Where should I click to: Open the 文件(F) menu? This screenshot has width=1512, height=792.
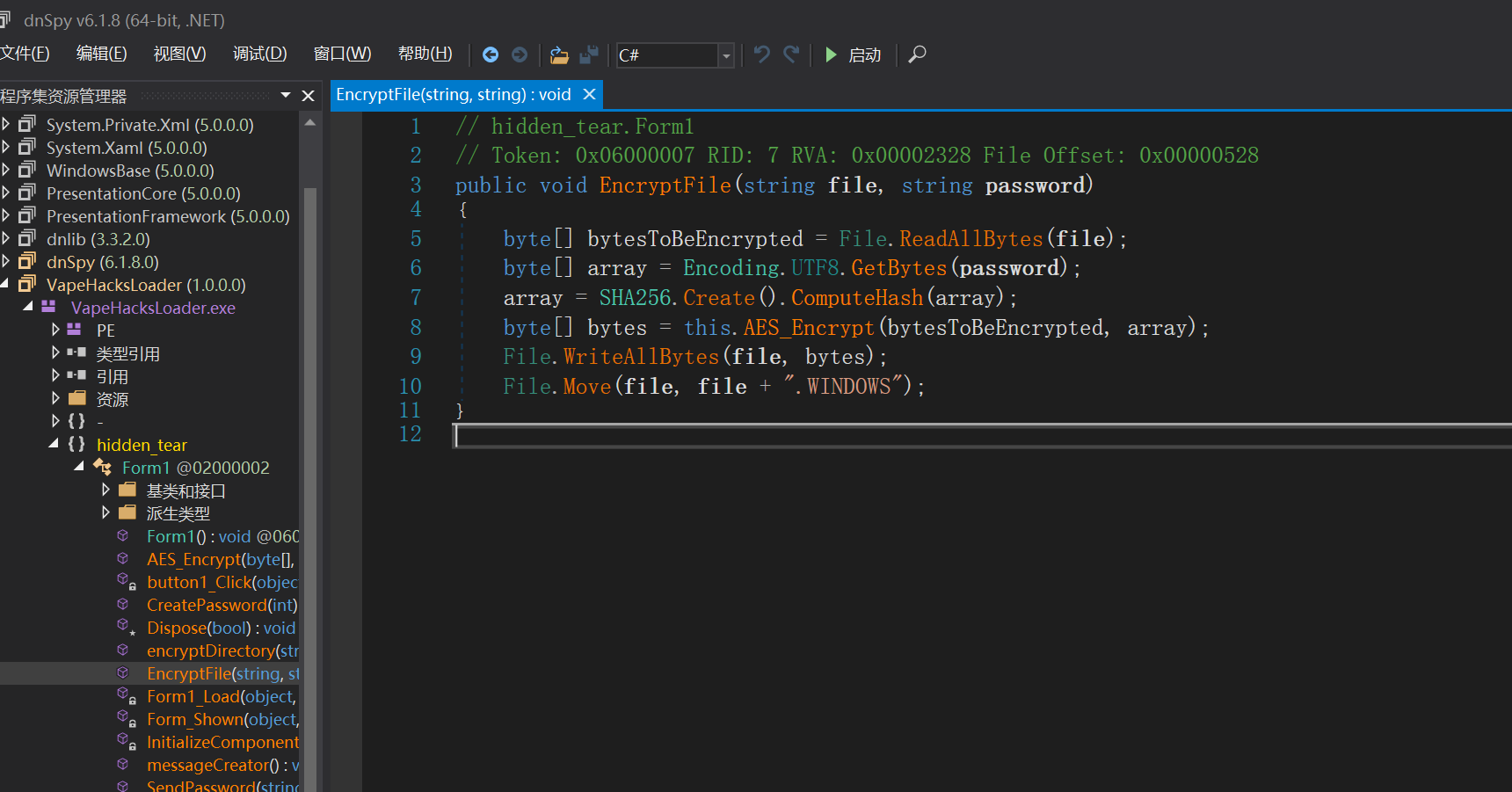coord(25,54)
